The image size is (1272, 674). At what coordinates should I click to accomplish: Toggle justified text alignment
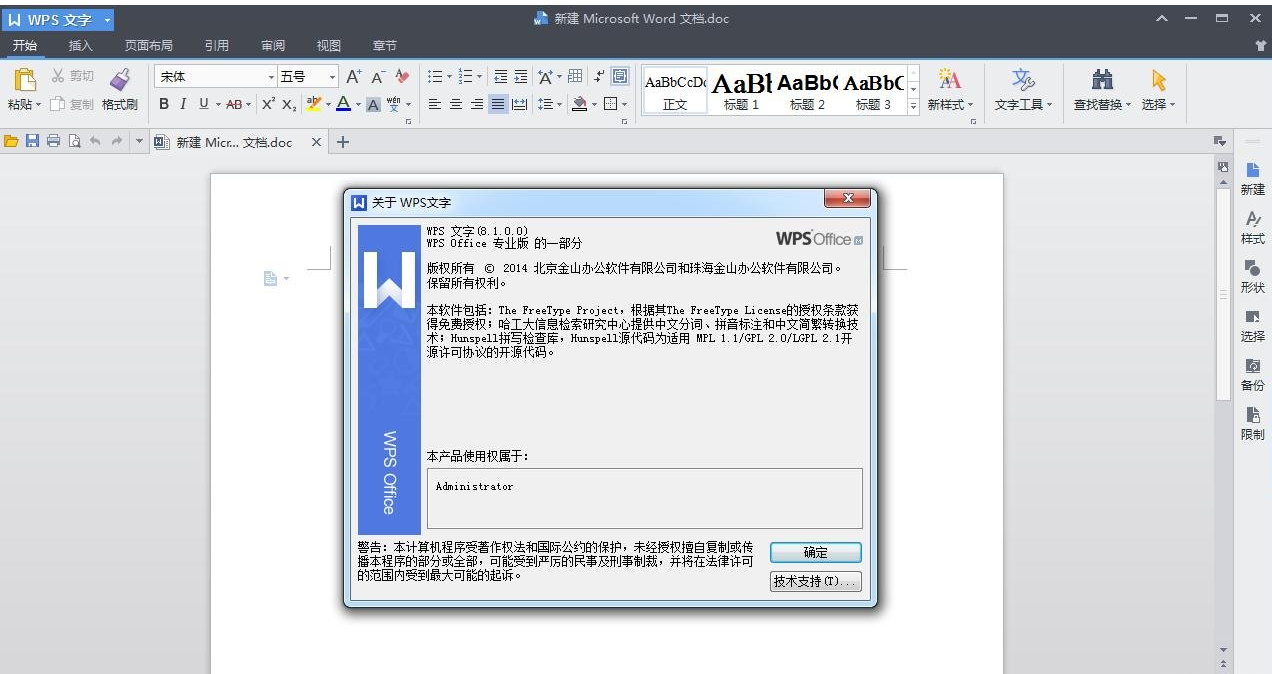pos(498,104)
